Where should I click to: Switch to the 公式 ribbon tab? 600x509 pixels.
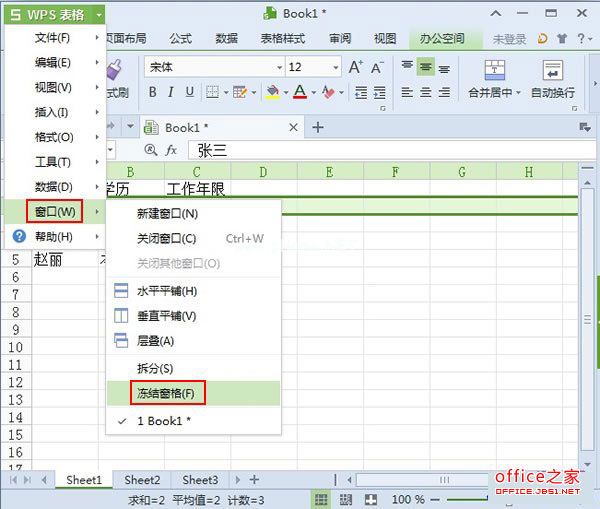click(x=181, y=38)
